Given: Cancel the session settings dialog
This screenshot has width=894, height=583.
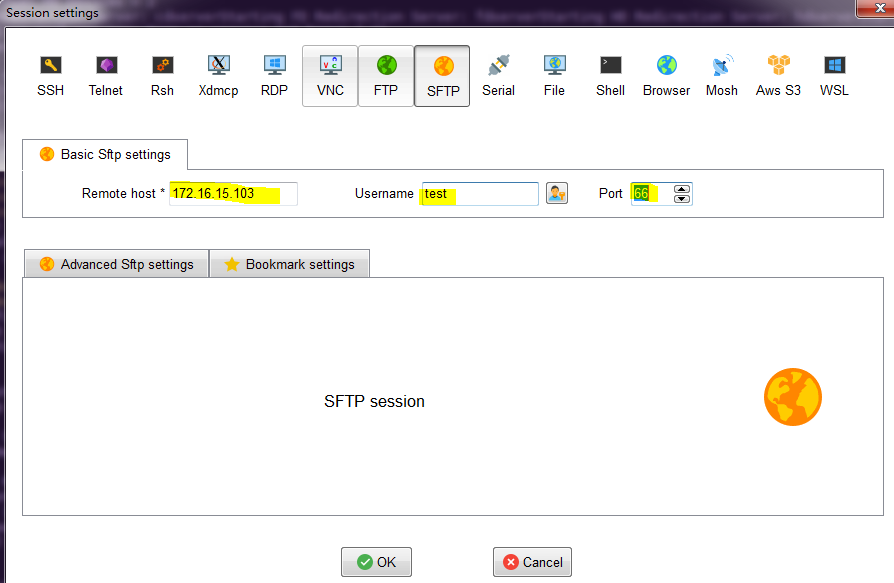Looking at the screenshot, I should coord(532,561).
